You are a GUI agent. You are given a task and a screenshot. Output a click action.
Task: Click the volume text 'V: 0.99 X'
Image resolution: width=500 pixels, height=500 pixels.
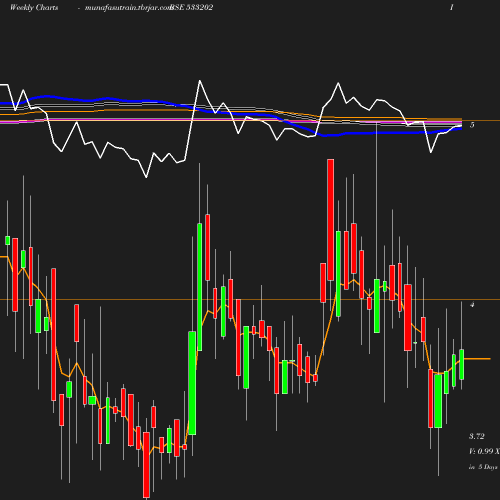[x=484, y=451]
